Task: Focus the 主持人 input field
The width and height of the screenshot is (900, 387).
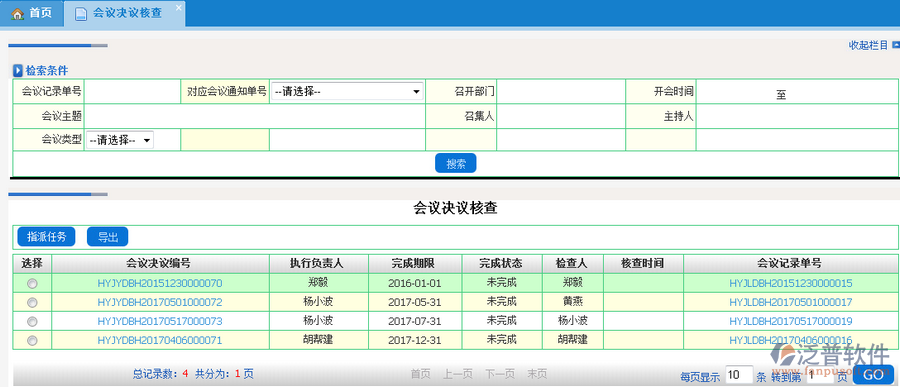Action: coord(797,117)
